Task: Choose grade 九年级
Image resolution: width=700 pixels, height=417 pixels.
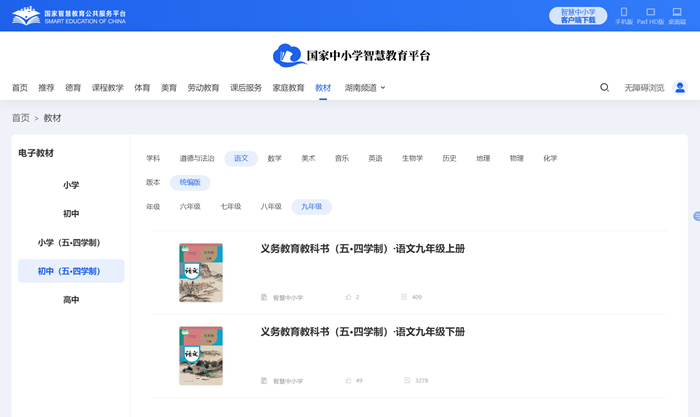Action: point(312,207)
